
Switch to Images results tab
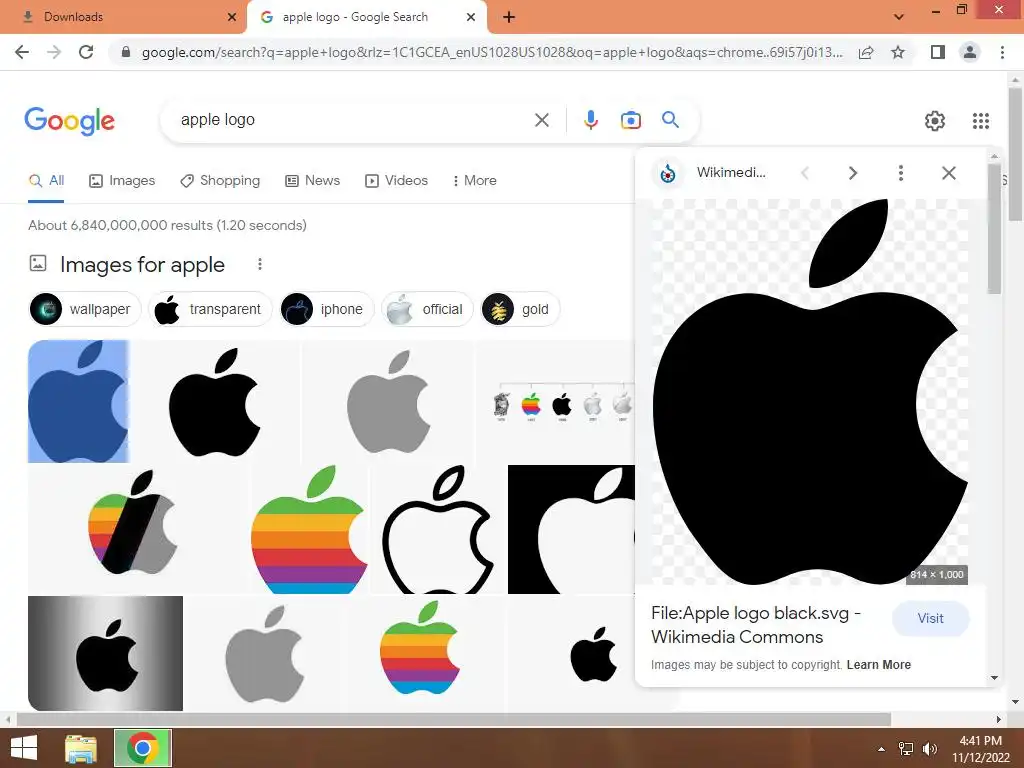point(122,180)
